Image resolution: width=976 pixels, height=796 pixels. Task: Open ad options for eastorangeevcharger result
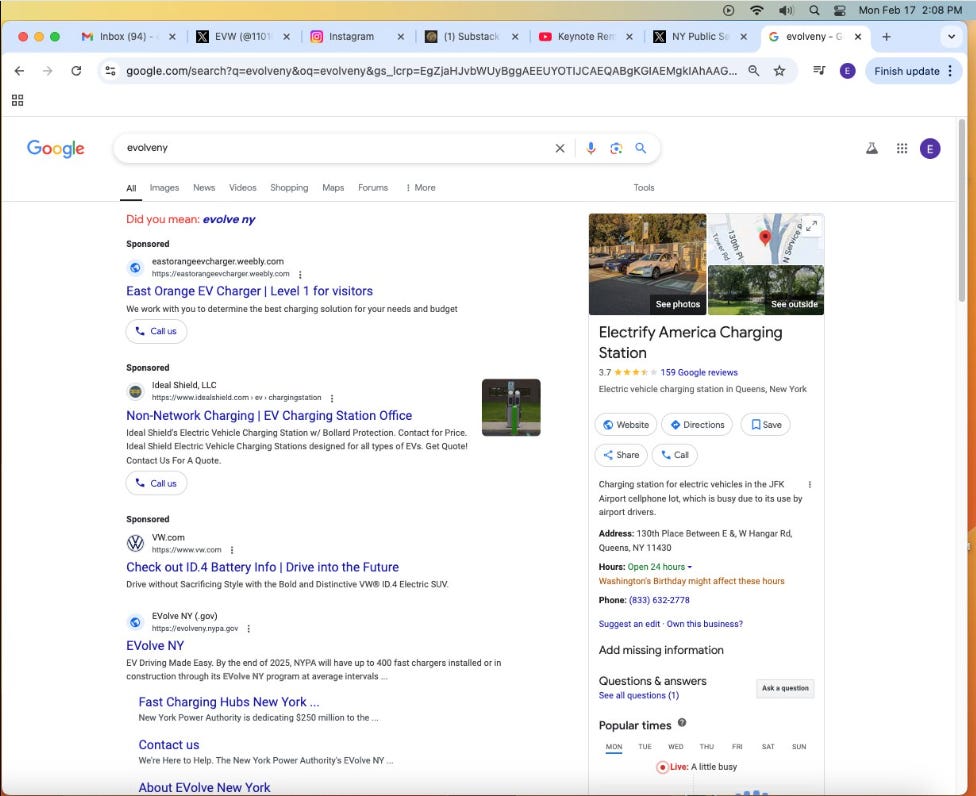(x=300, y=274)
